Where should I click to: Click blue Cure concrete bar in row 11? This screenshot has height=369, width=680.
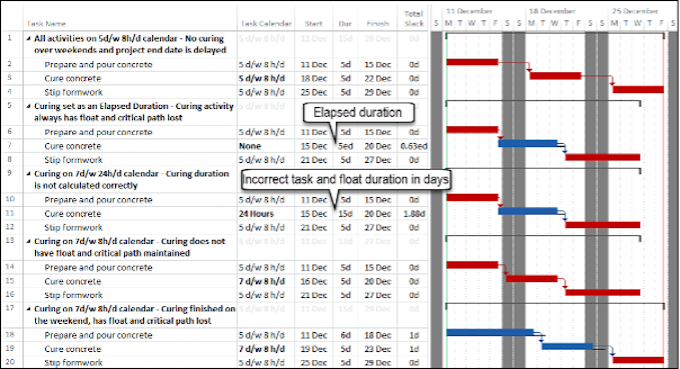click(x=527, y=211)
